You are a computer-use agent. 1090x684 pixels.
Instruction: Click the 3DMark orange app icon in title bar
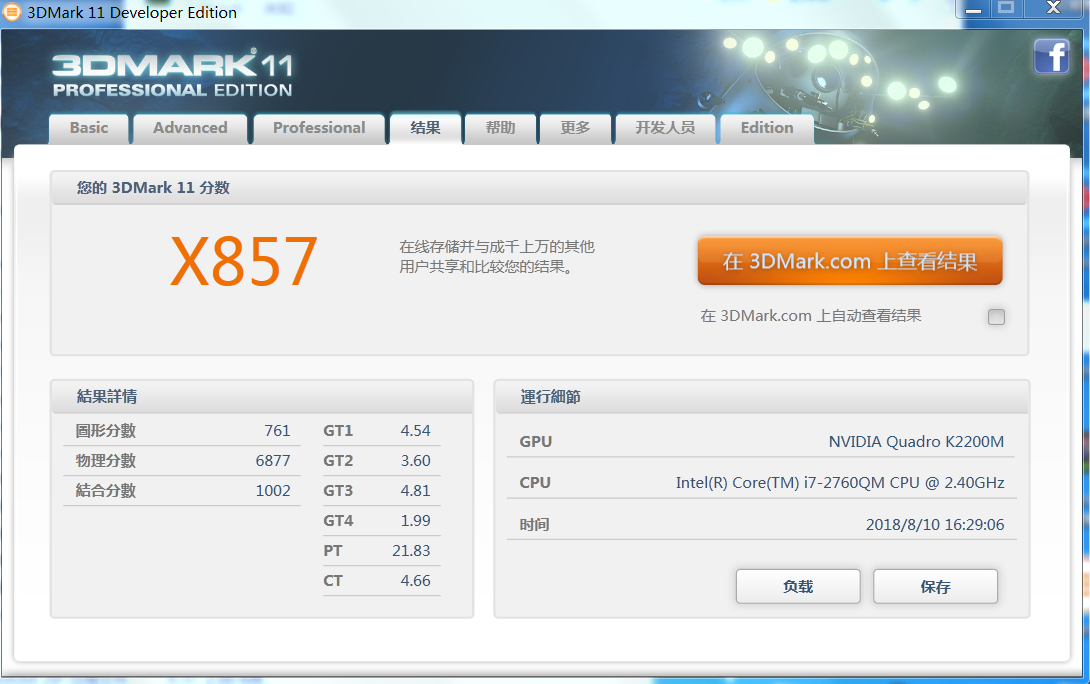(x=12, y=12)
